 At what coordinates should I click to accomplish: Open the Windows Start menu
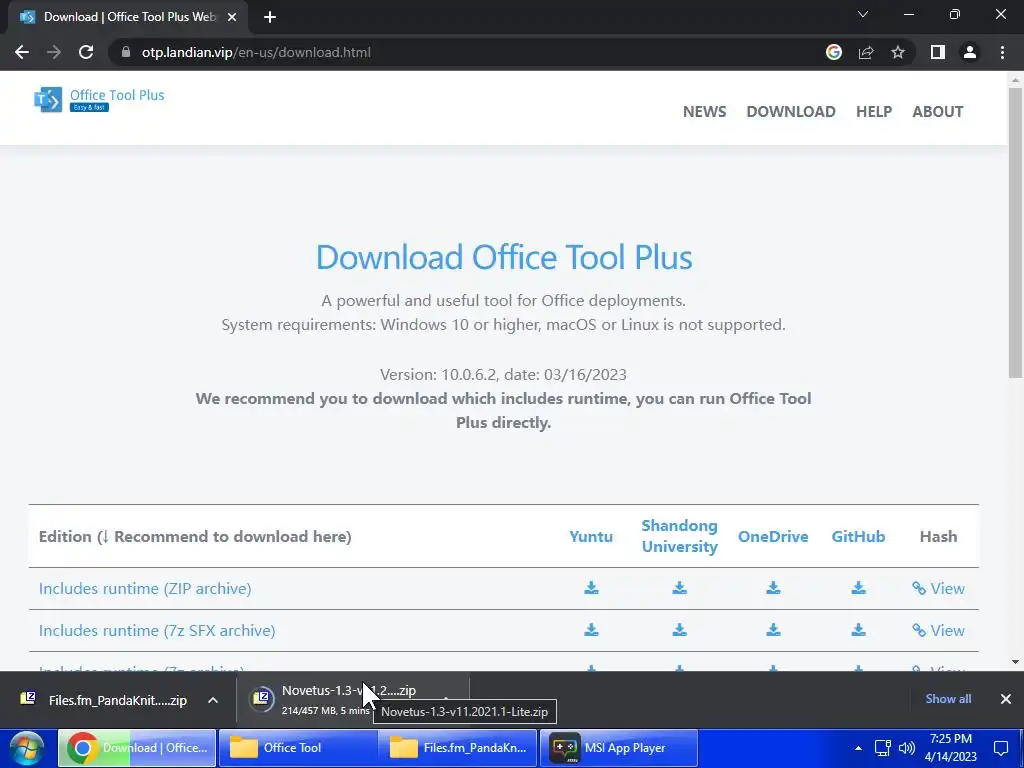point(27,748)
